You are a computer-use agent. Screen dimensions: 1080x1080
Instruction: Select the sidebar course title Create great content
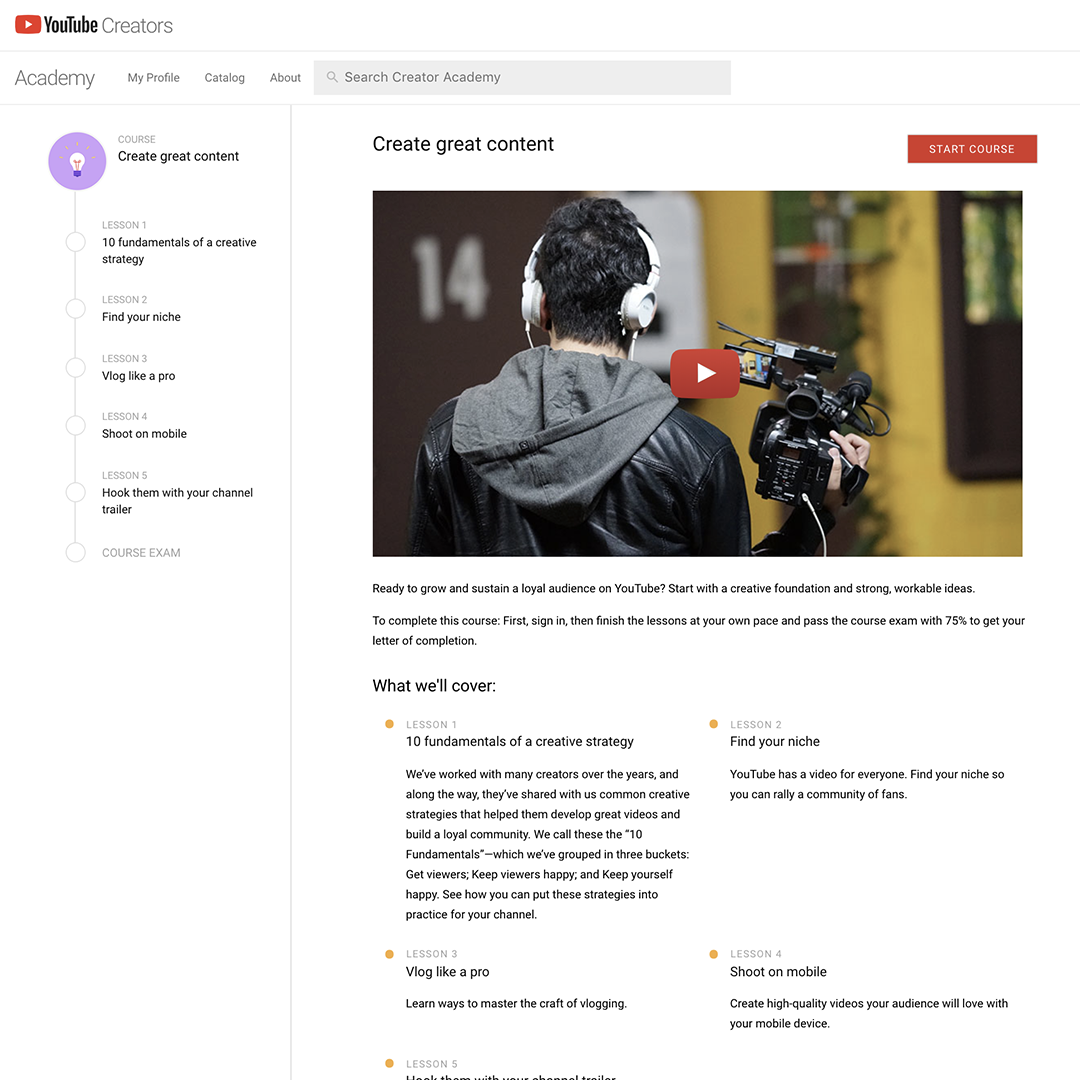pyautogui.click(x=178, y=156)
